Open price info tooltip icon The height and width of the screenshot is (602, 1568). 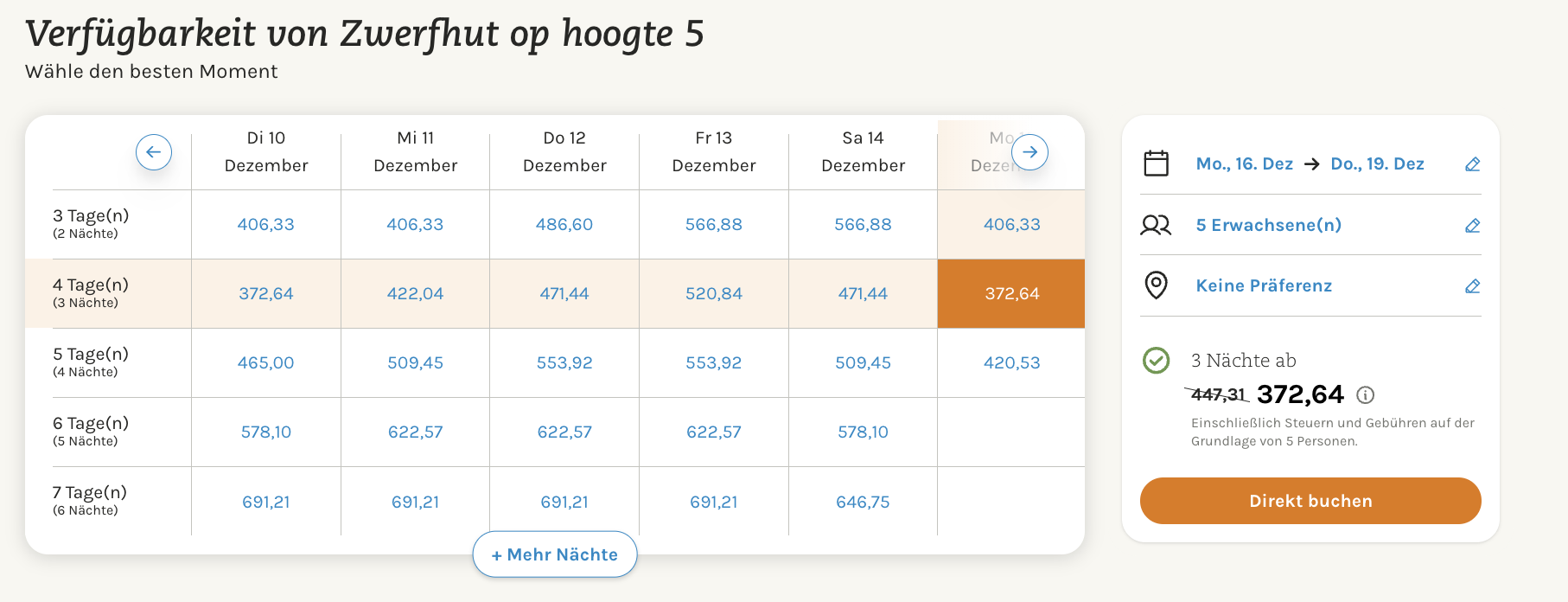(x=1366, y=395)
